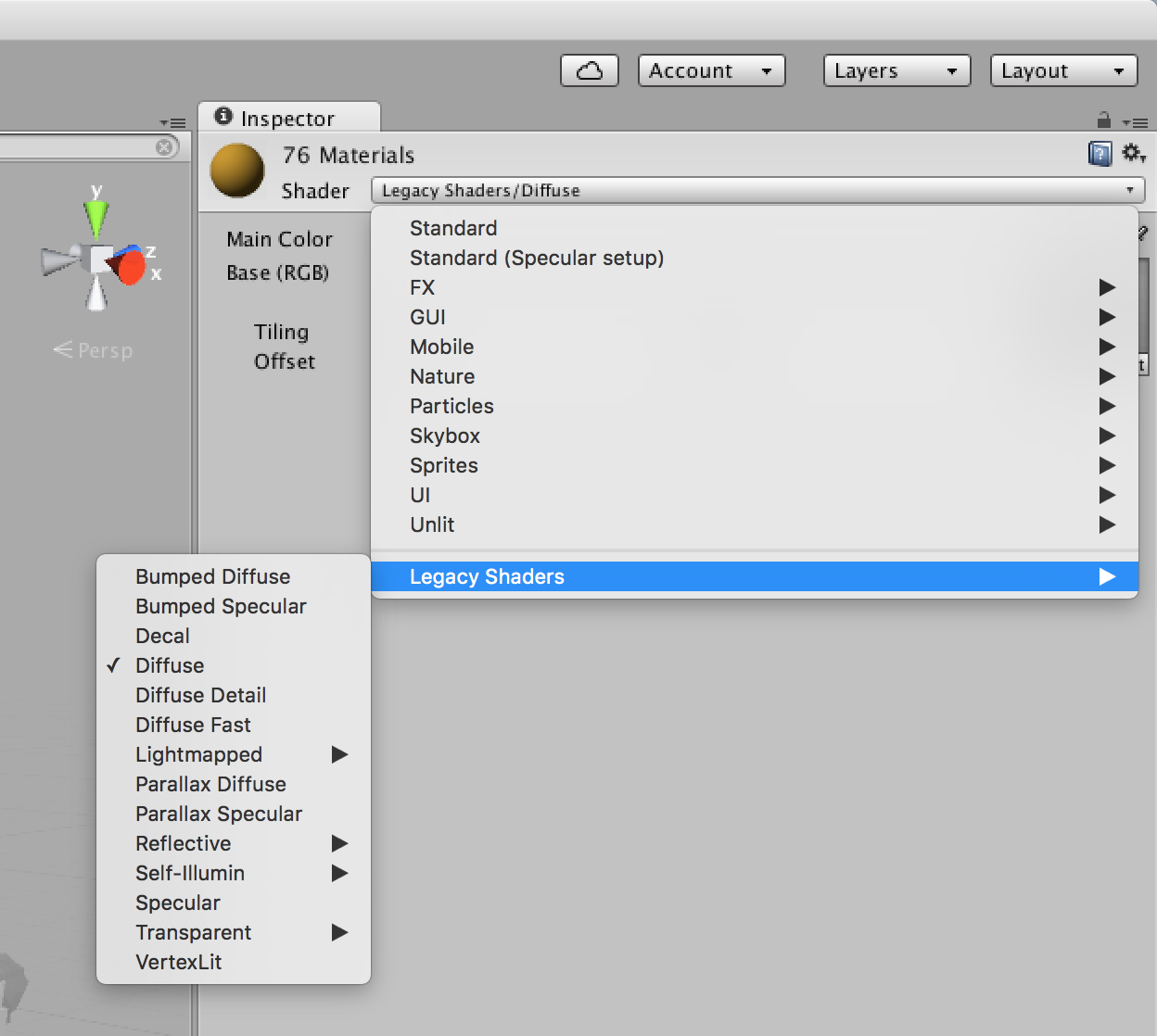Viewport: 1157px width, 1036px height.
Task: Click the Main Color label
Action: (279, 239)
